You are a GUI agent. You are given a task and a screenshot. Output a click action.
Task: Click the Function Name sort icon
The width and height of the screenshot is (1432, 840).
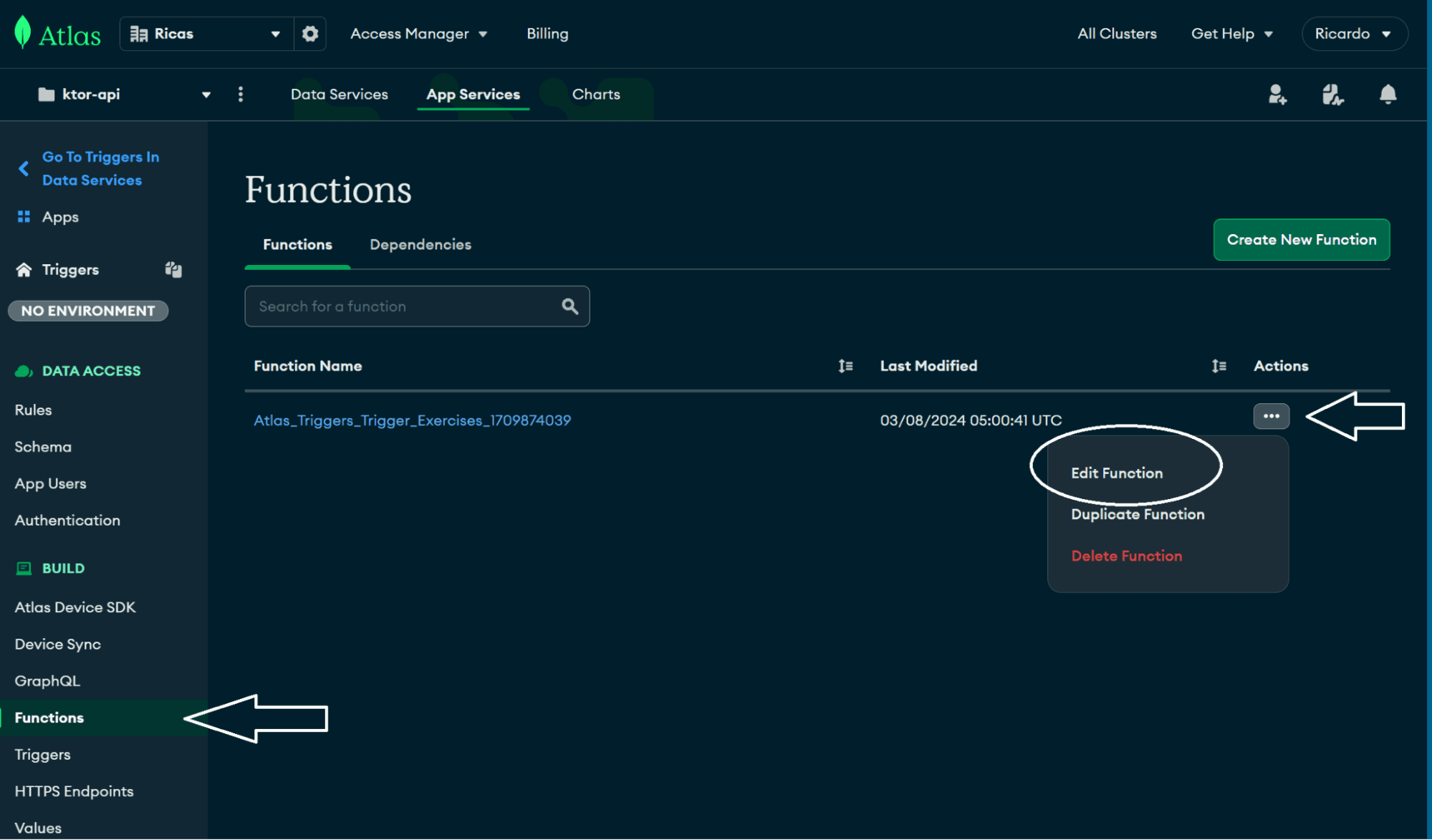tap(846, 365)
